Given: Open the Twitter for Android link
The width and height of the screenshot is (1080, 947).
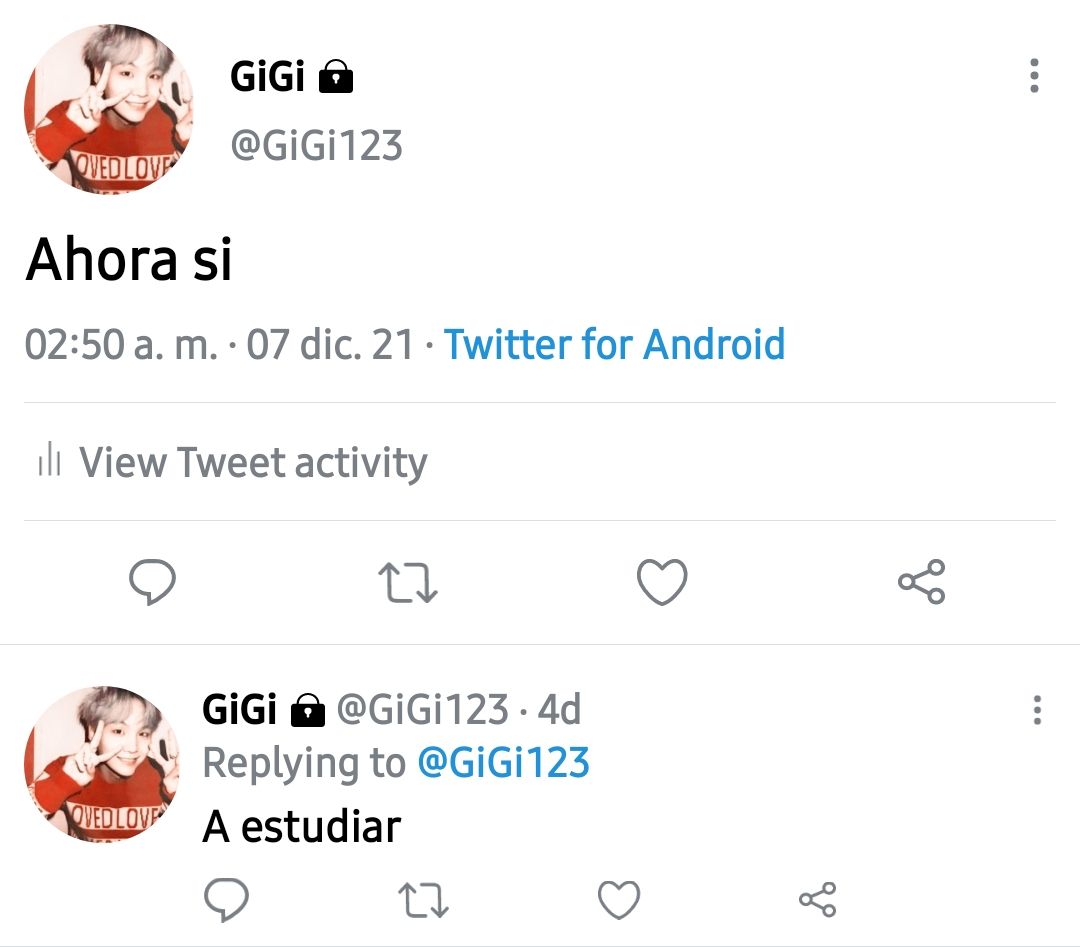Looking at the screenshot, I should (x=614, y=344).
